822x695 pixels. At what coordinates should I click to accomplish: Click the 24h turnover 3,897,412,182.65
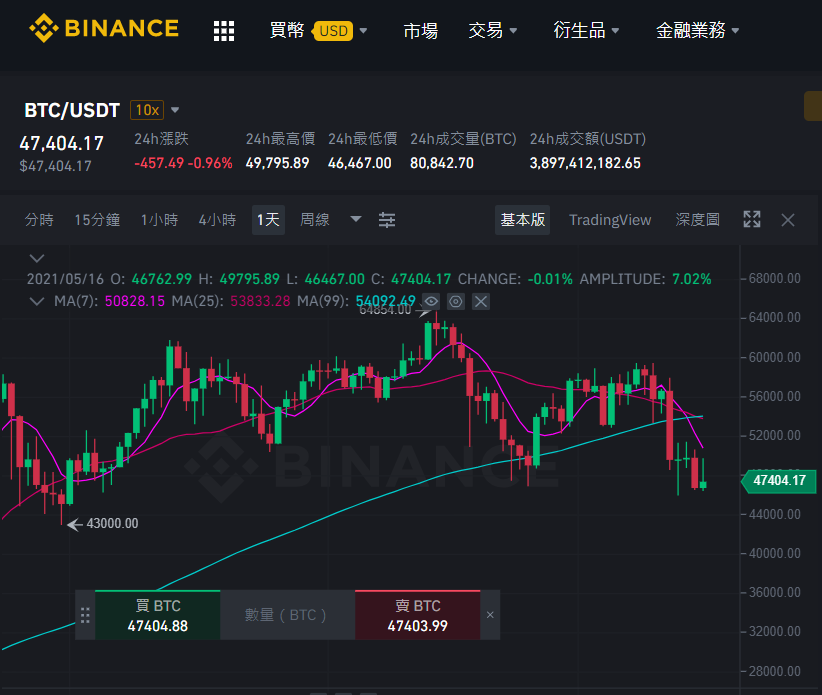point(585,163)
